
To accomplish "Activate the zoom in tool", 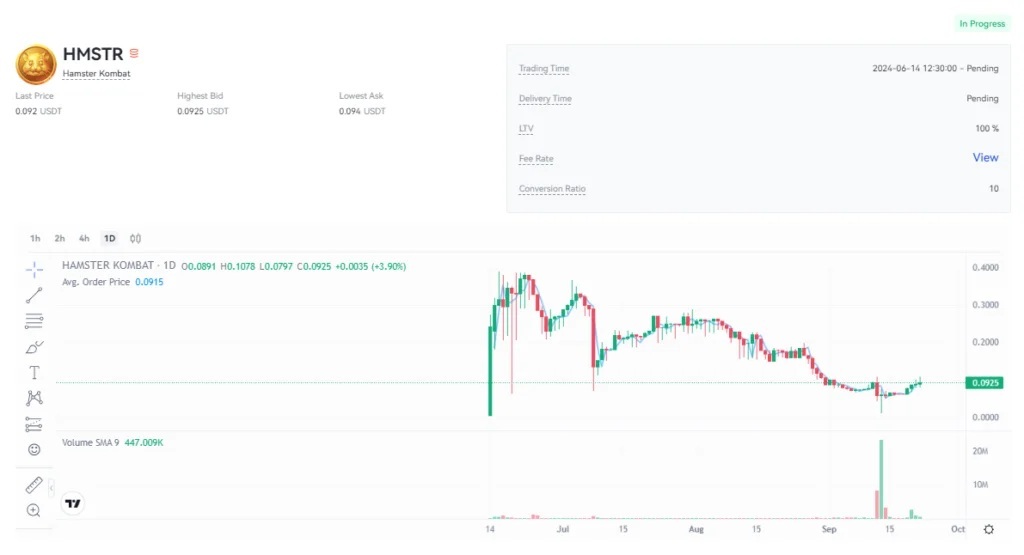I will [34, 511].
